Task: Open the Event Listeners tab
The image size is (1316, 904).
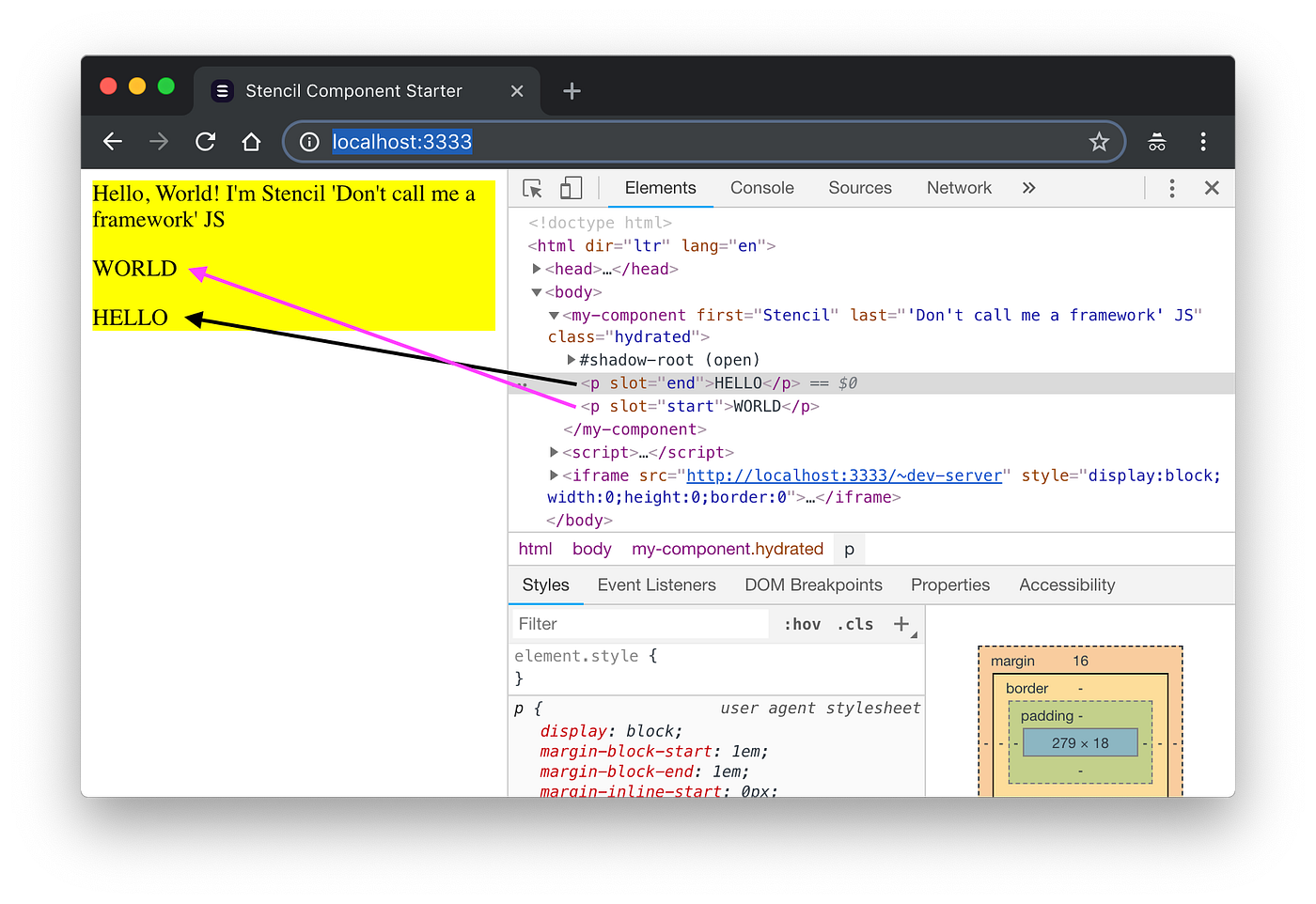Action: [x=657, y=585]
